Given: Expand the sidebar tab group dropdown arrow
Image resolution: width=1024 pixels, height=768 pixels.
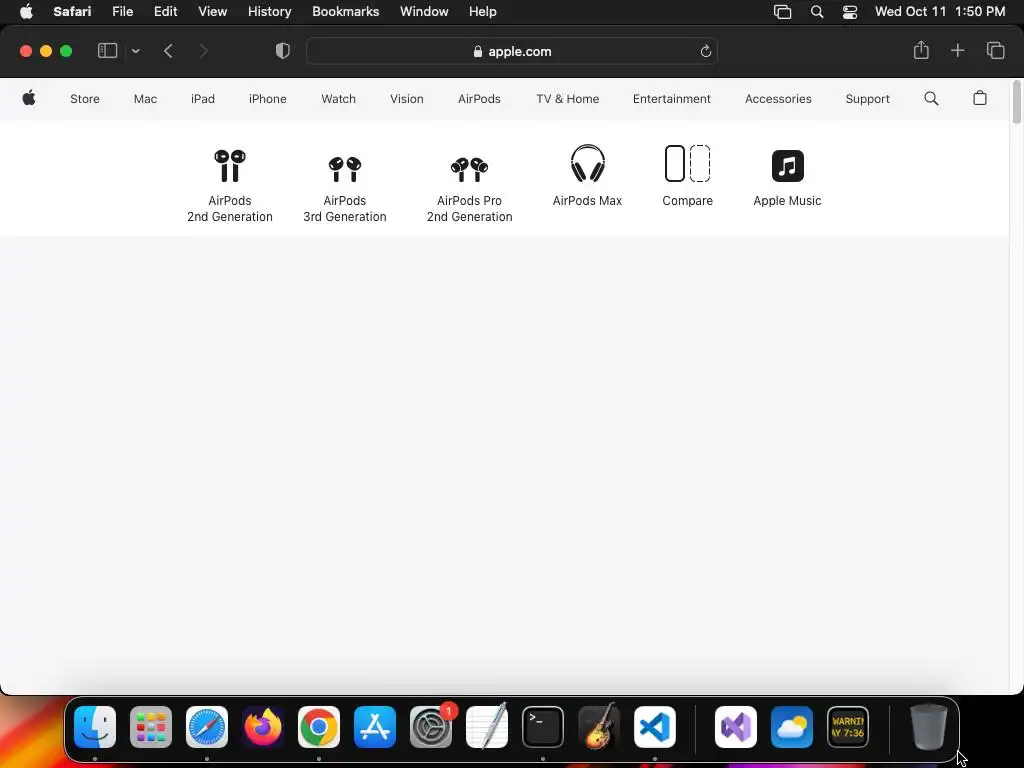Looking at the screenshot, I should pyautogui.click(x=136, y=51).
